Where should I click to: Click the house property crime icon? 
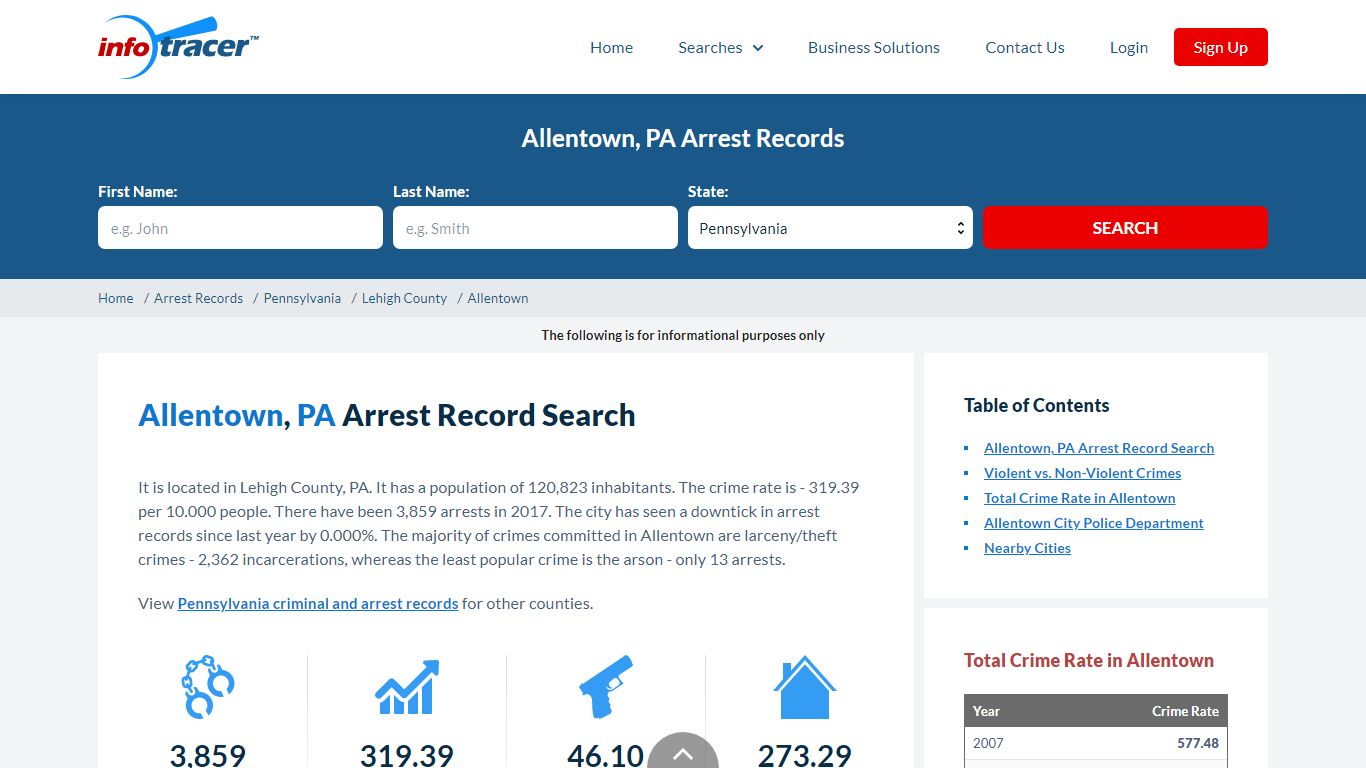[x=805, y=687]
